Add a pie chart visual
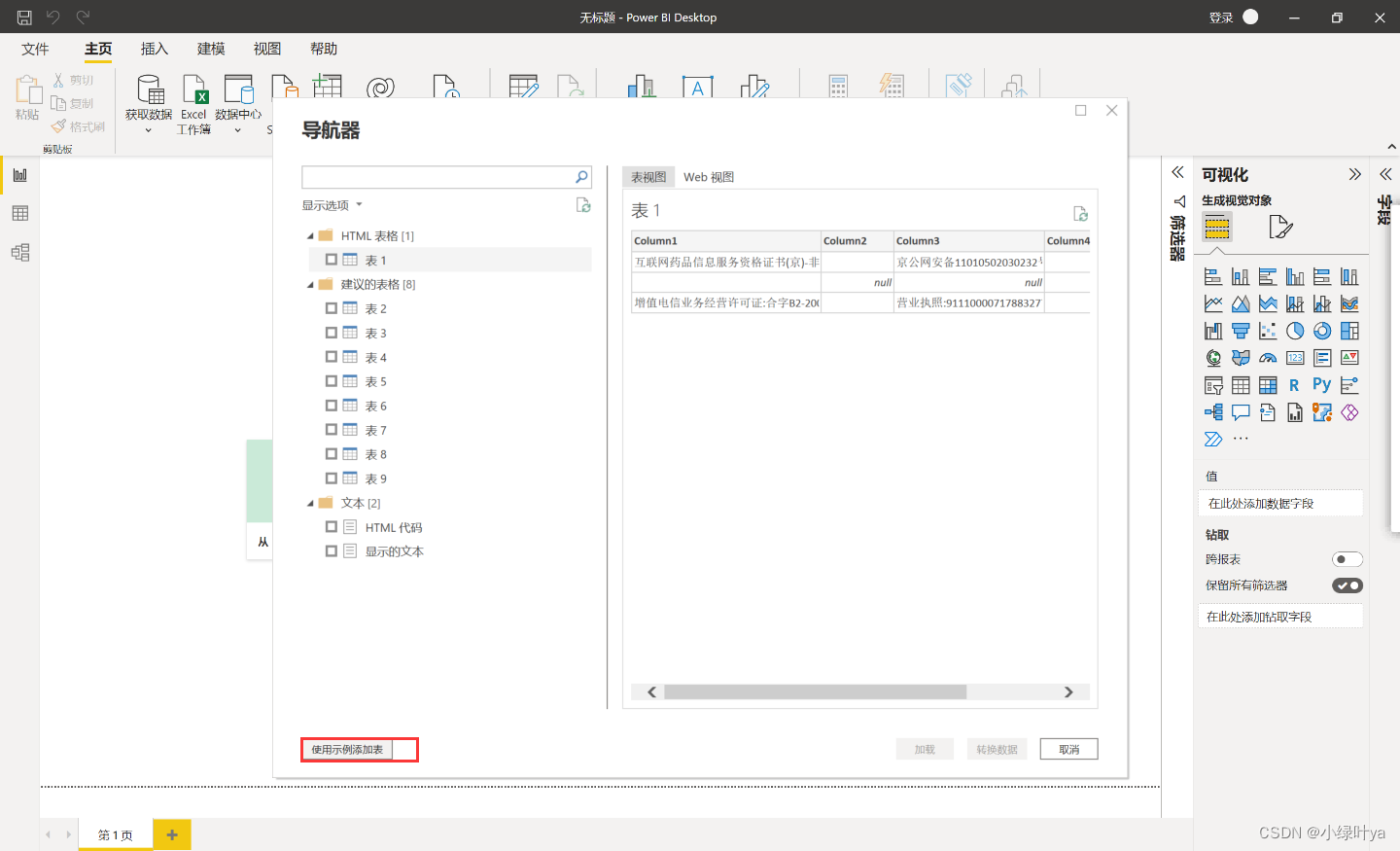Viewport: 1400px width, 851px height. click(1295, 332)
